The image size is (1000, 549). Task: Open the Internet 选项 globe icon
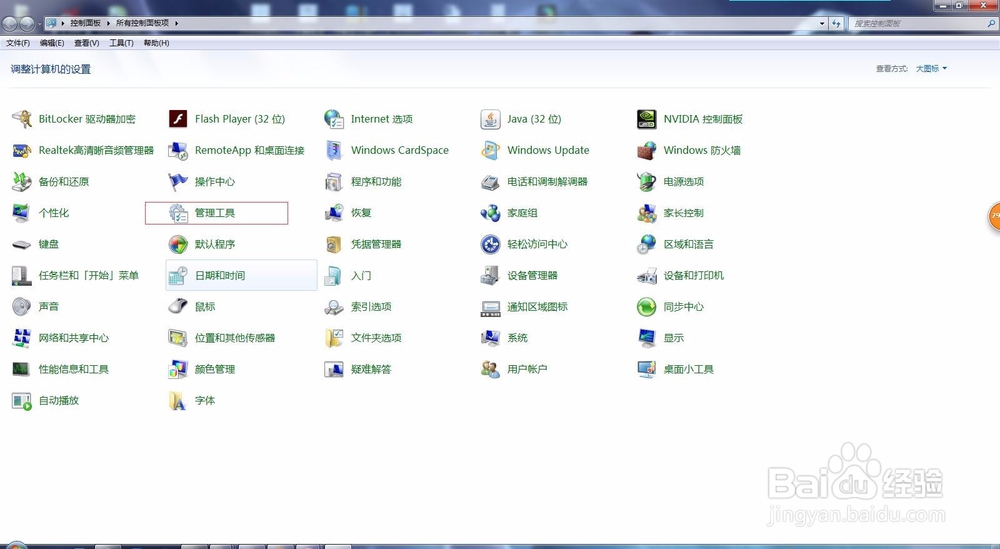[x=334, y=119]
